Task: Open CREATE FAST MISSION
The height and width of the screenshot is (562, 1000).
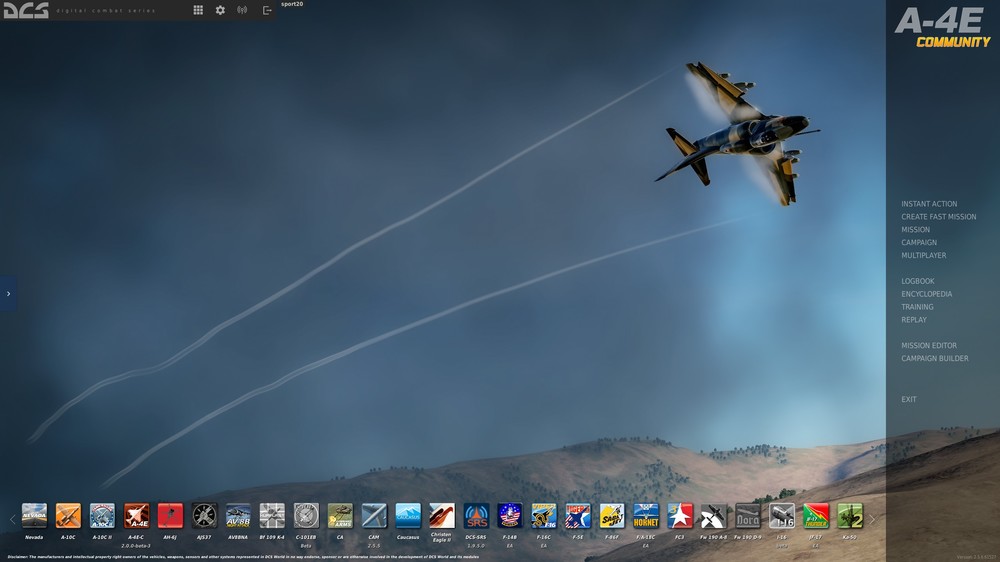Action: 938,217
